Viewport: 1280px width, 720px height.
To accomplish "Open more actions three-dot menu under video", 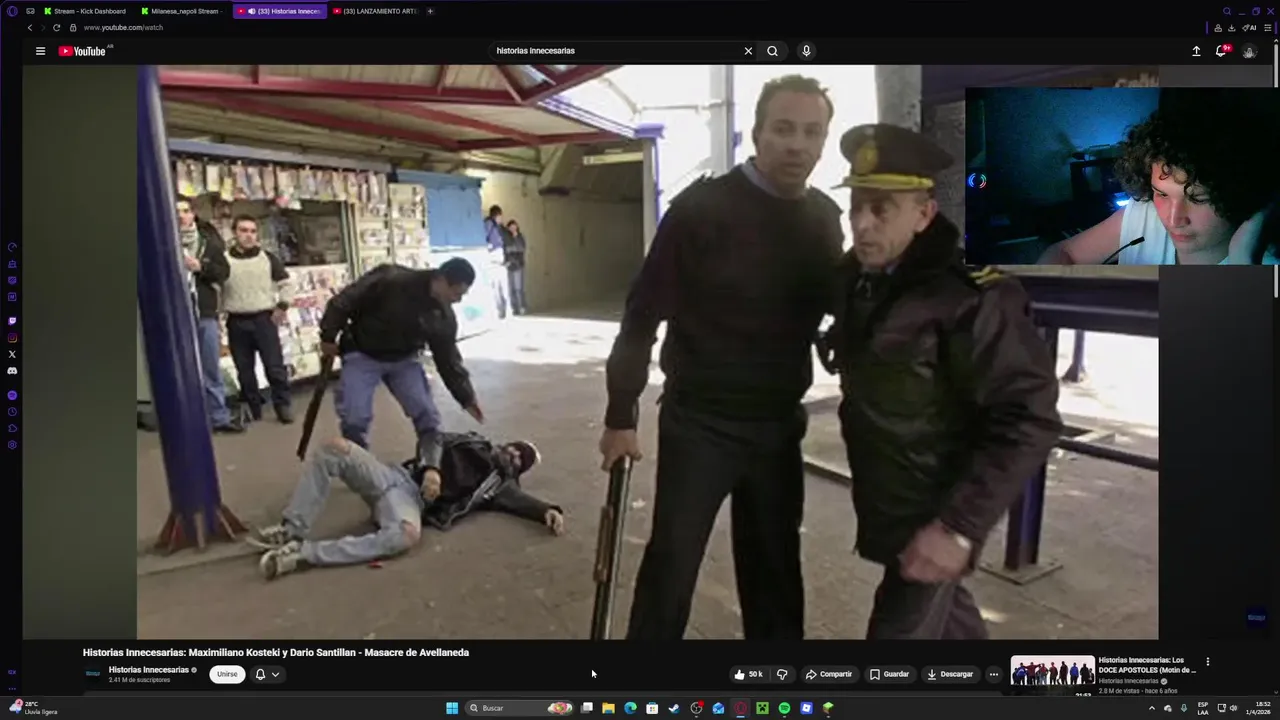I will pos(993,674).
